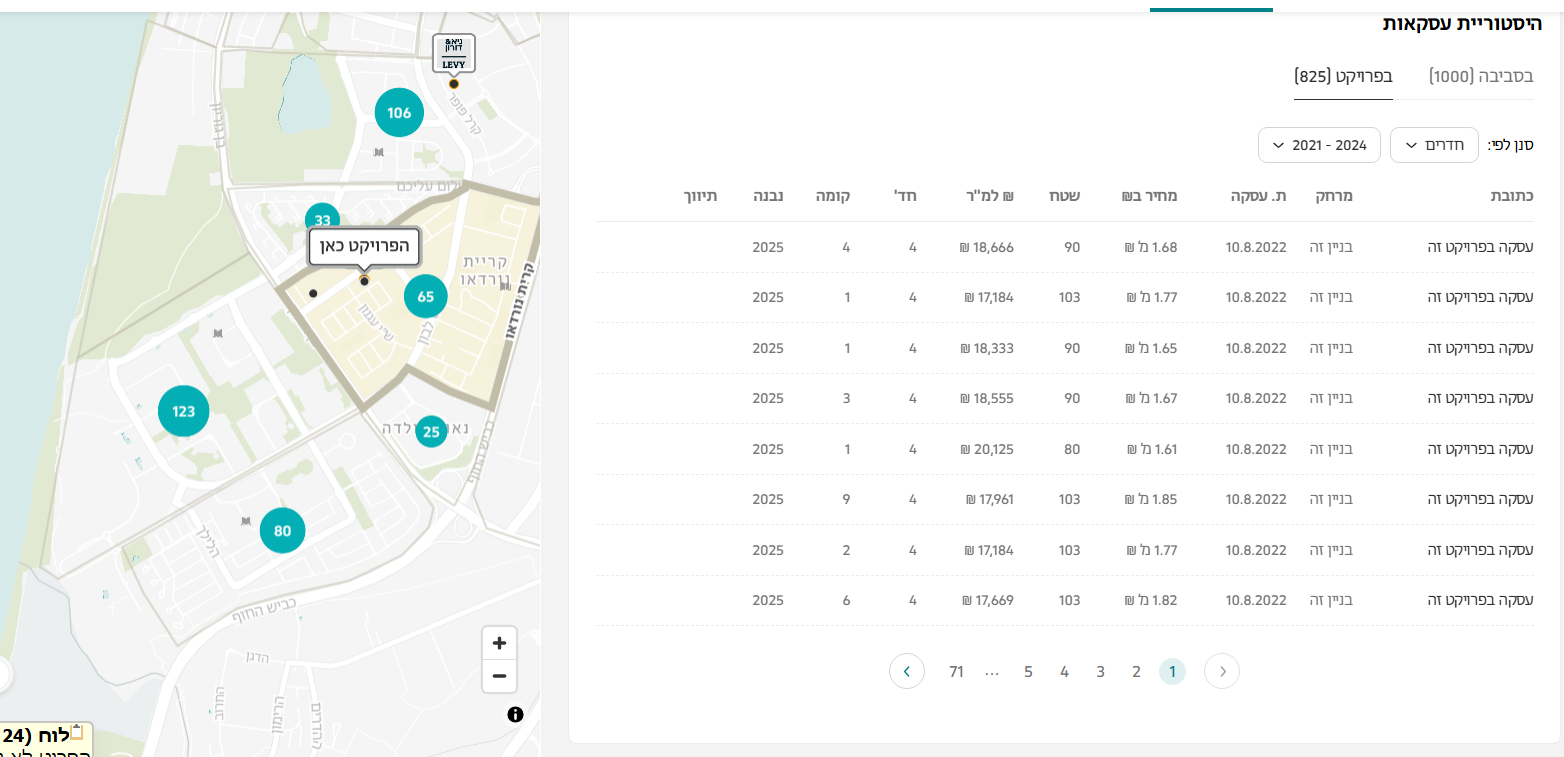The image size is (1564, 757).
Task: Open the חדרים filter dropdown
Action: tap(1434, 145)
